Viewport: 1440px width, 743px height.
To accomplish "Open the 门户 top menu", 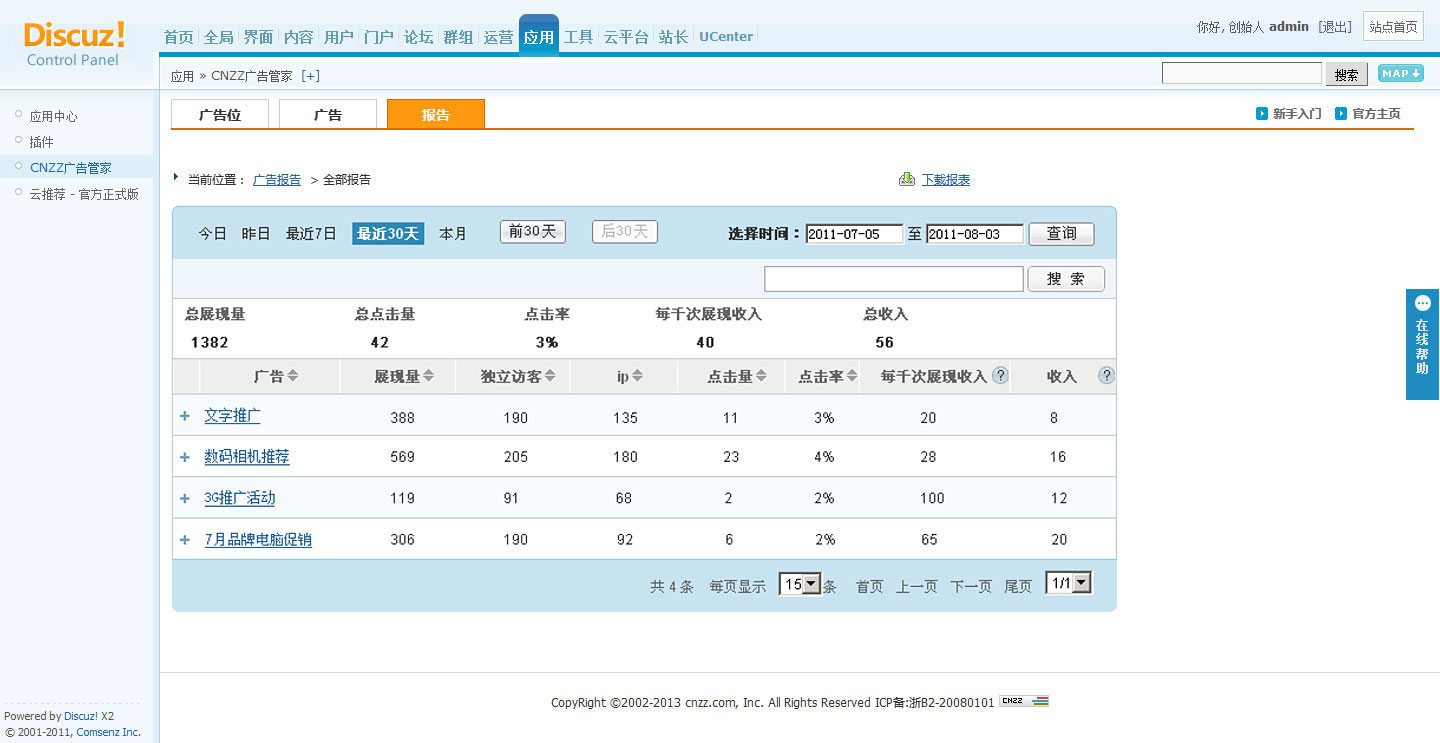I will pos(379,37).
